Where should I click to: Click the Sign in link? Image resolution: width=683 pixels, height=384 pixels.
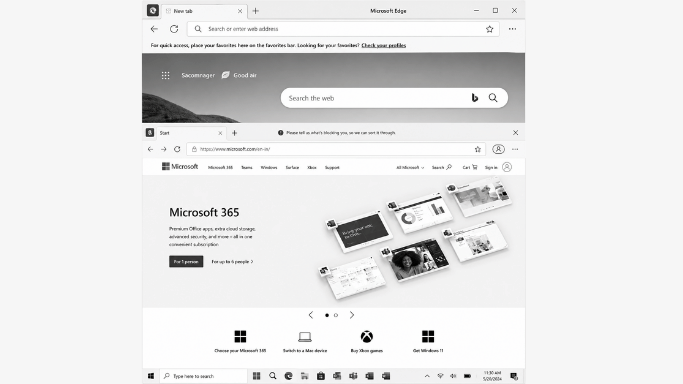tap(491, 167)
